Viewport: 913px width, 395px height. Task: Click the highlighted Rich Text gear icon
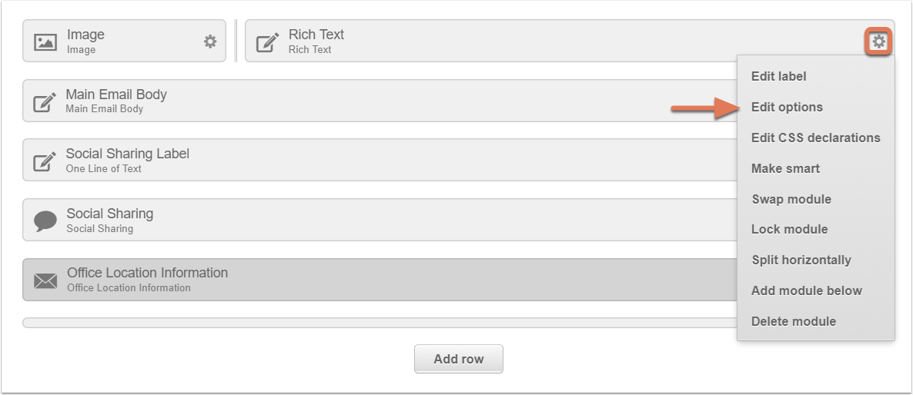tap(878, 41)
